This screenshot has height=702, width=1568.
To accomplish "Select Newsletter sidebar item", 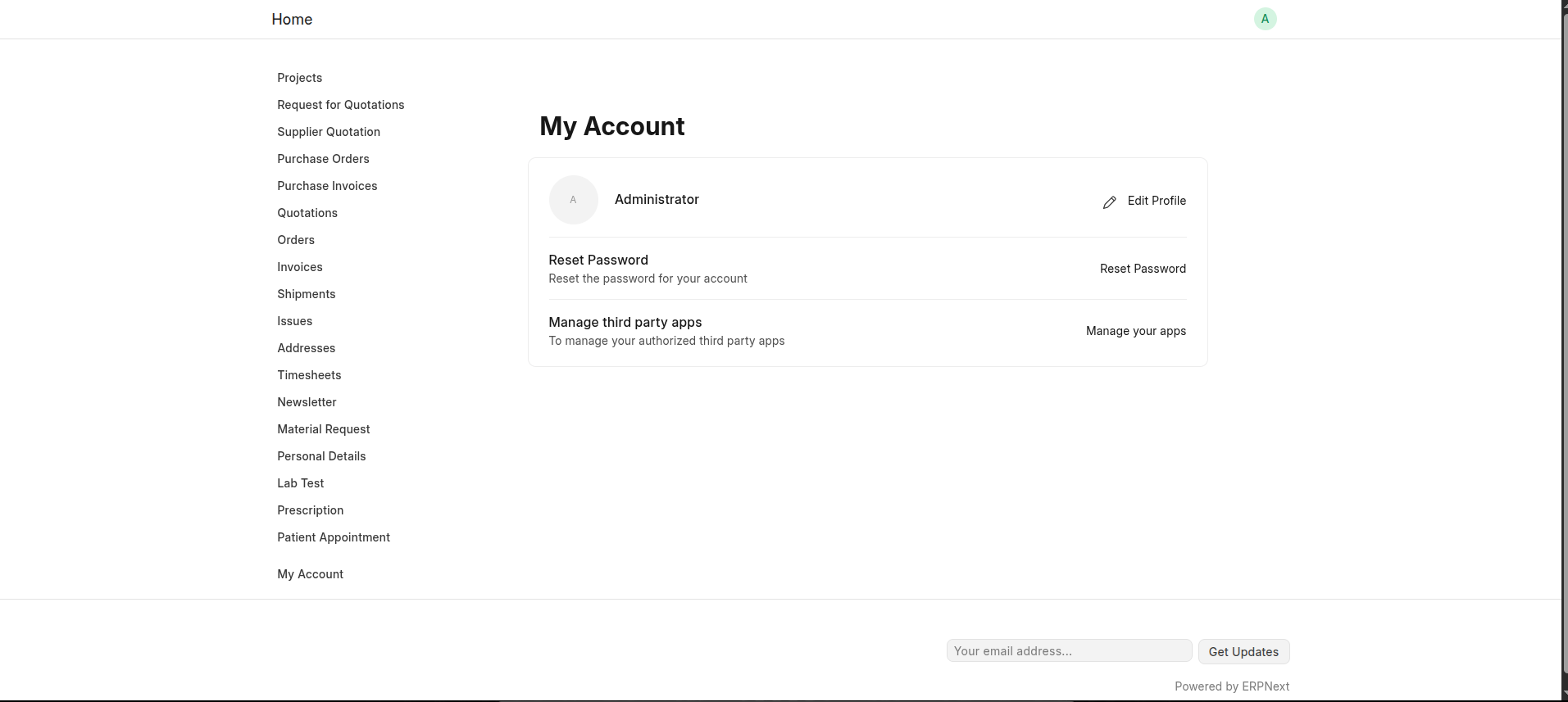I will [x=307, y=402].
